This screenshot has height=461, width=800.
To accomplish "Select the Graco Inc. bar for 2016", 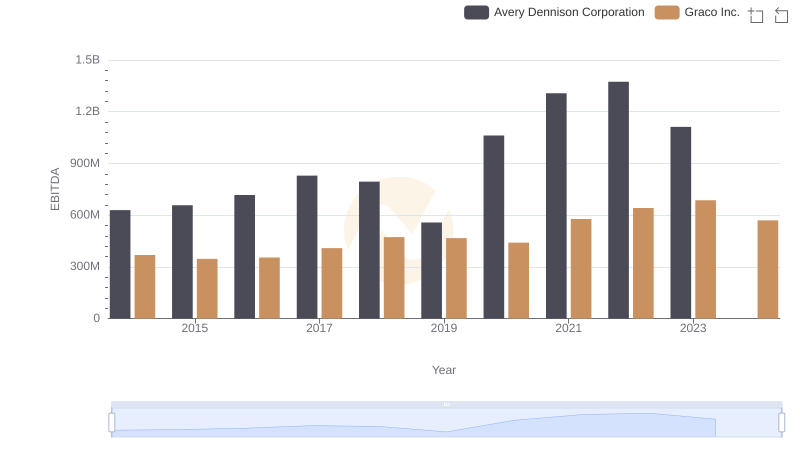I will point(269,288).
